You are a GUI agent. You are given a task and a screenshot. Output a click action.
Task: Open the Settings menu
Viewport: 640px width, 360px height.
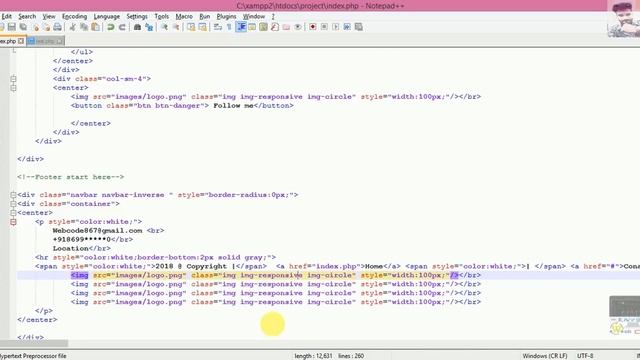pyautogui.click(x=137, y=16)
